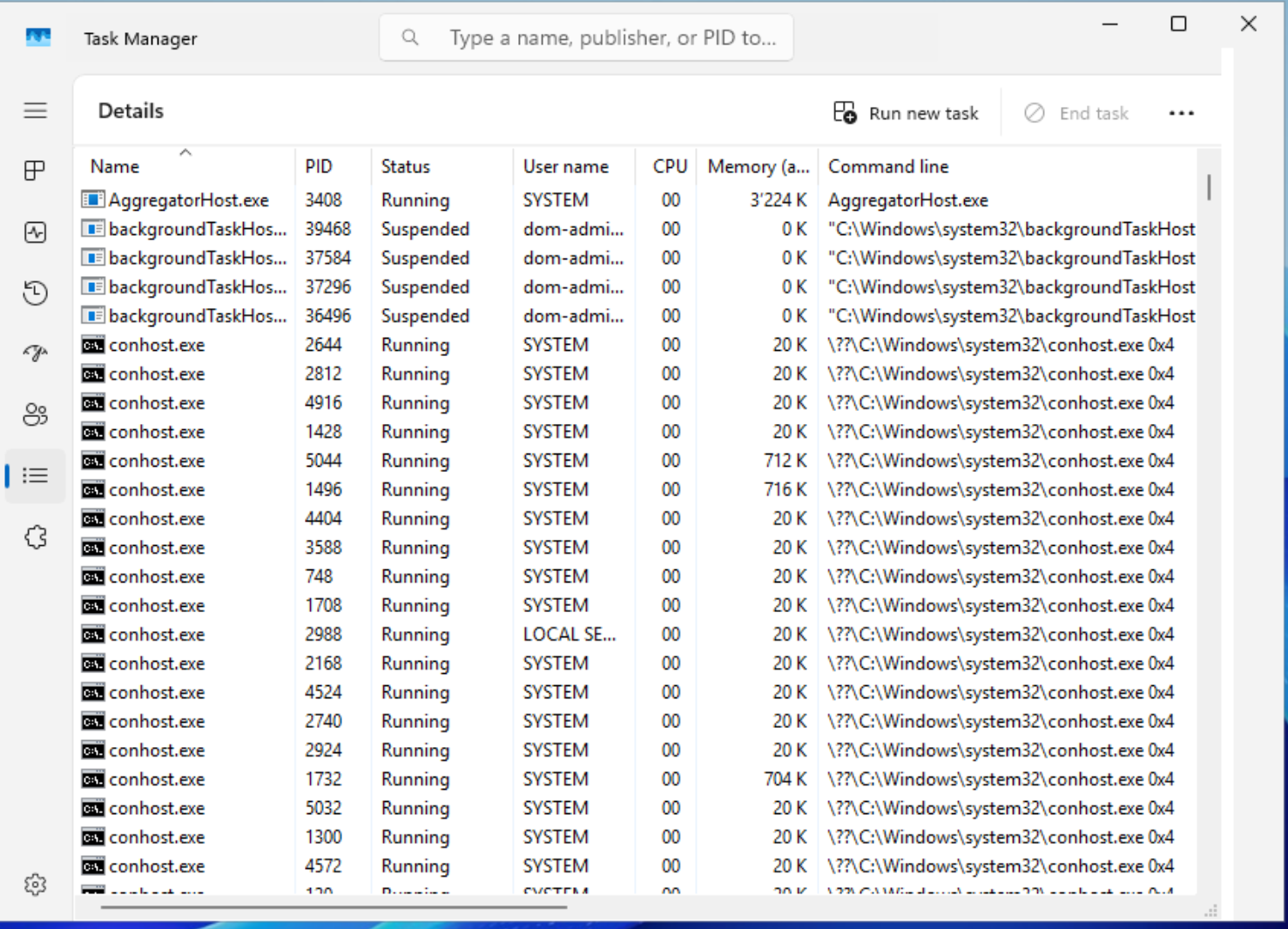Click PID 2168 cell

(x=323, y=663)
